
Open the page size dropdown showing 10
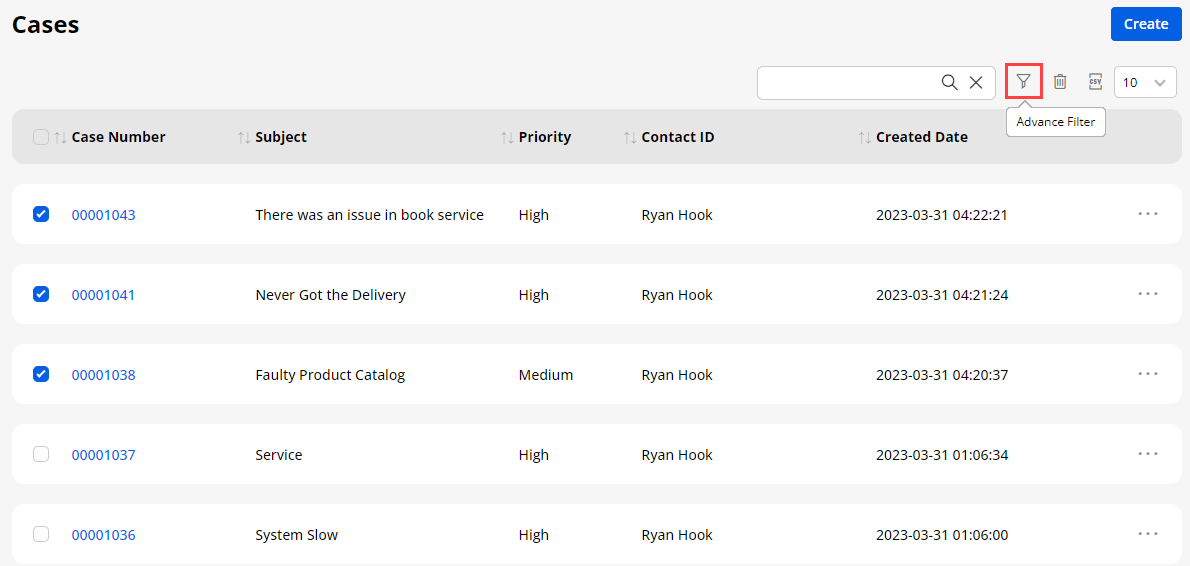[1145, 83]
